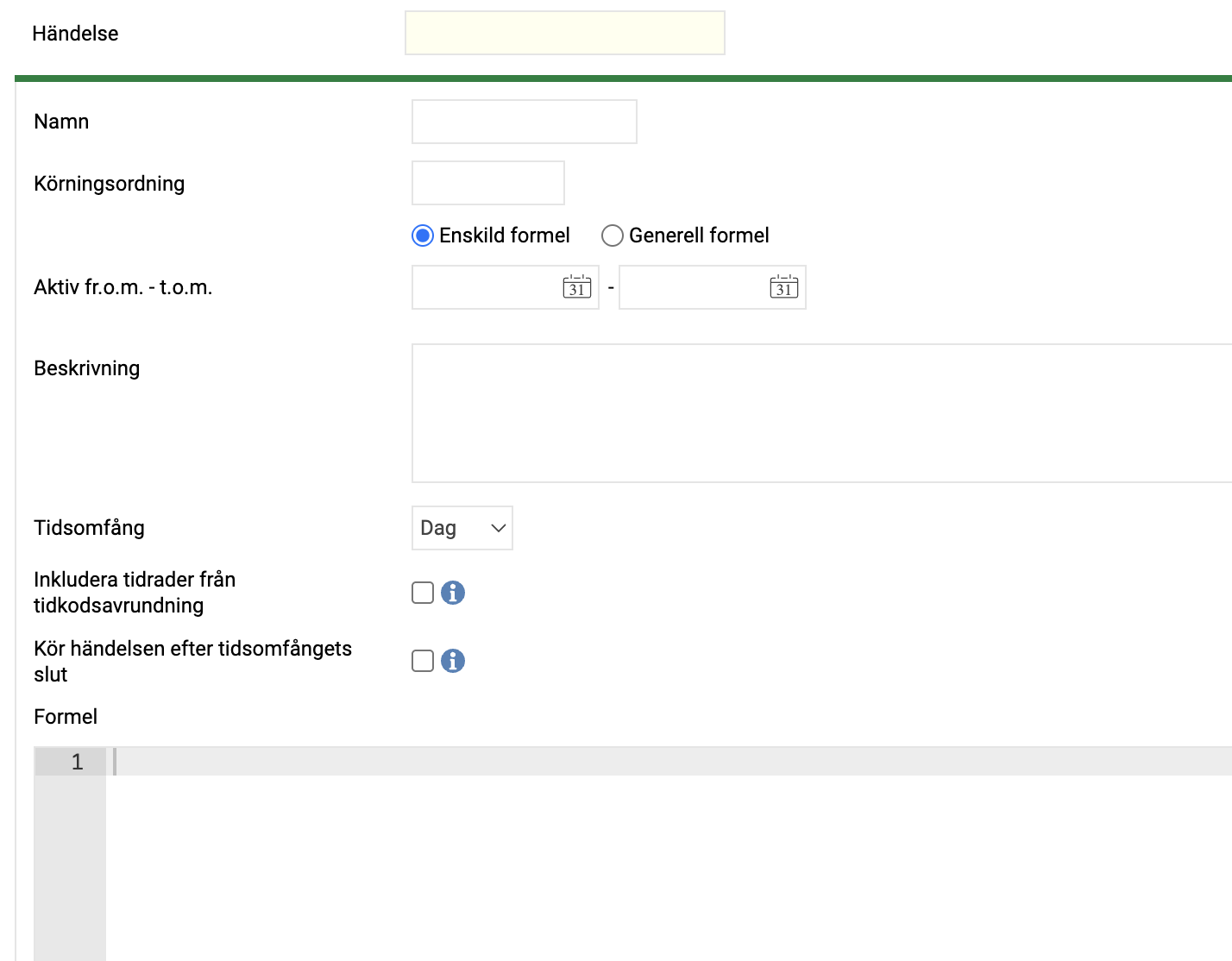The height and width of the screenshot is (961, 1232).
Task: Enable Inkludera tidrader från tidkodsavrundning checkbox
Action: point(423,593)
